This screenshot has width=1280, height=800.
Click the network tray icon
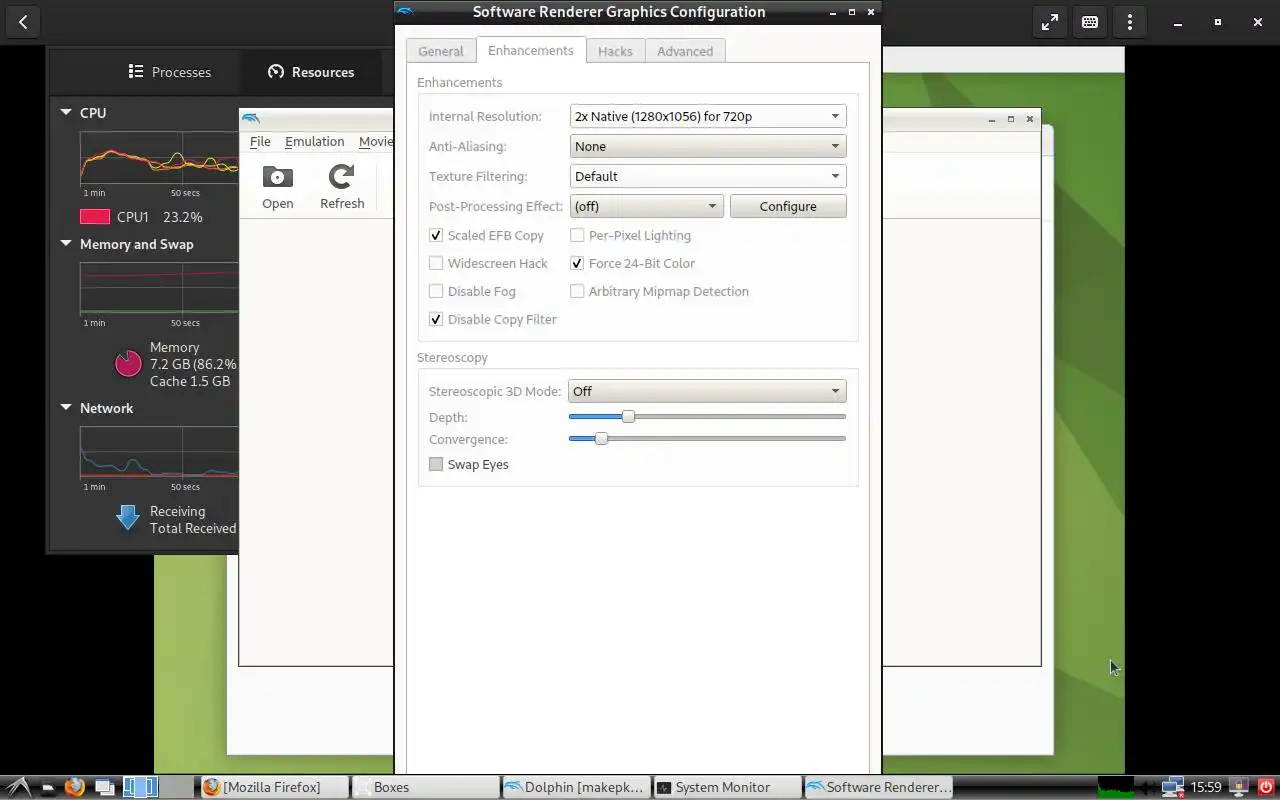(x=1172, y=788)
